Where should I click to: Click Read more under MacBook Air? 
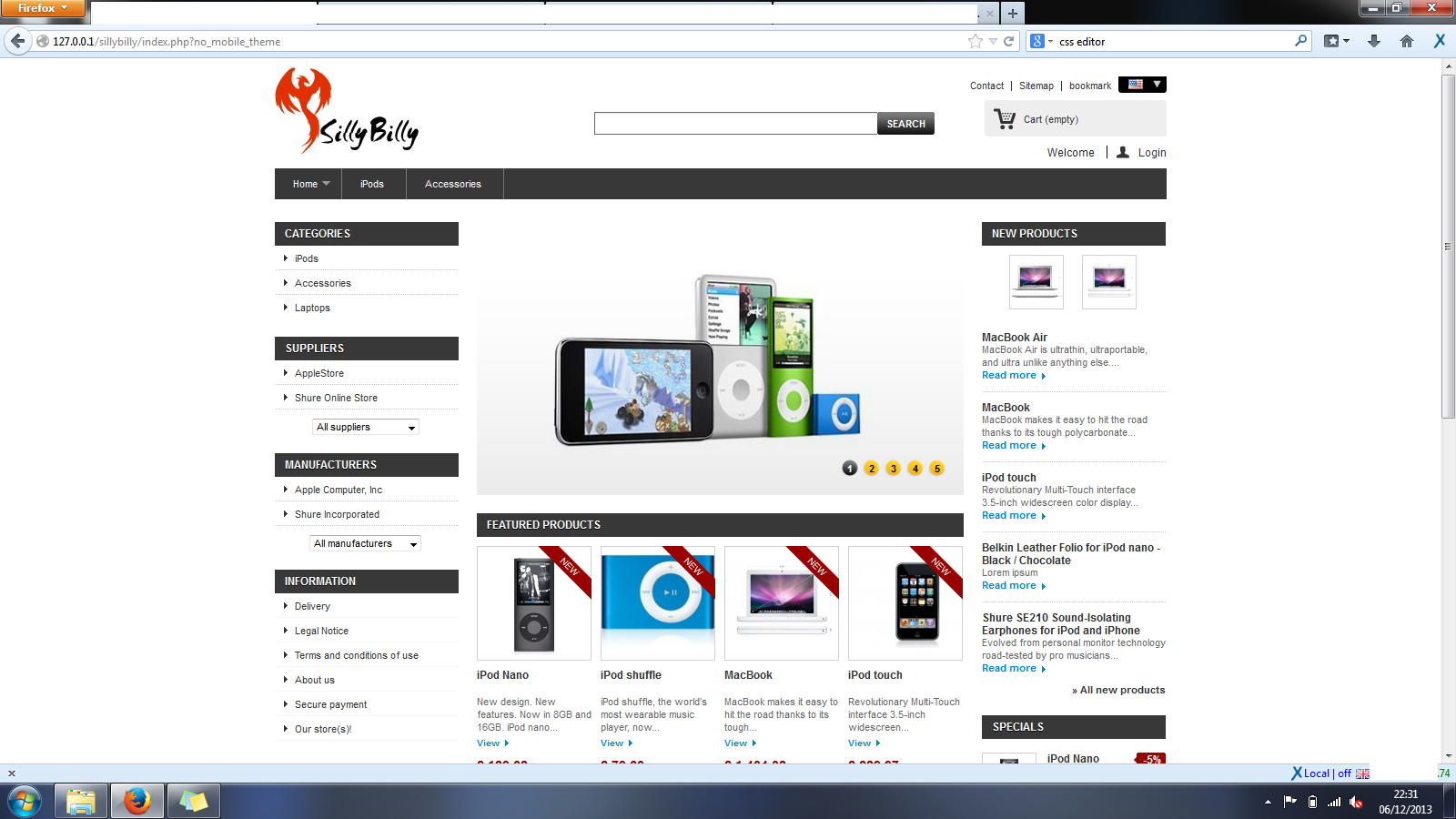(1014, 376)
